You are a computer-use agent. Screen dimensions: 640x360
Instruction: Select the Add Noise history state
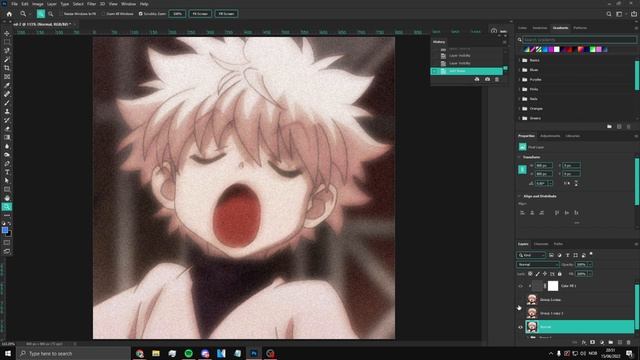467,71
